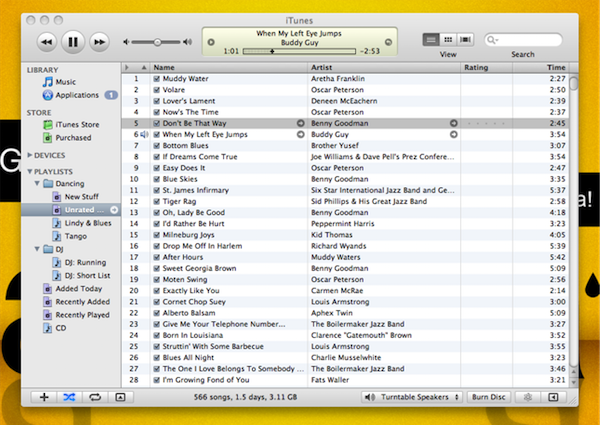Click store arrow beside When My Left Eye Jumps
This screenshot has height=425, width=600.
click(301, 134)
